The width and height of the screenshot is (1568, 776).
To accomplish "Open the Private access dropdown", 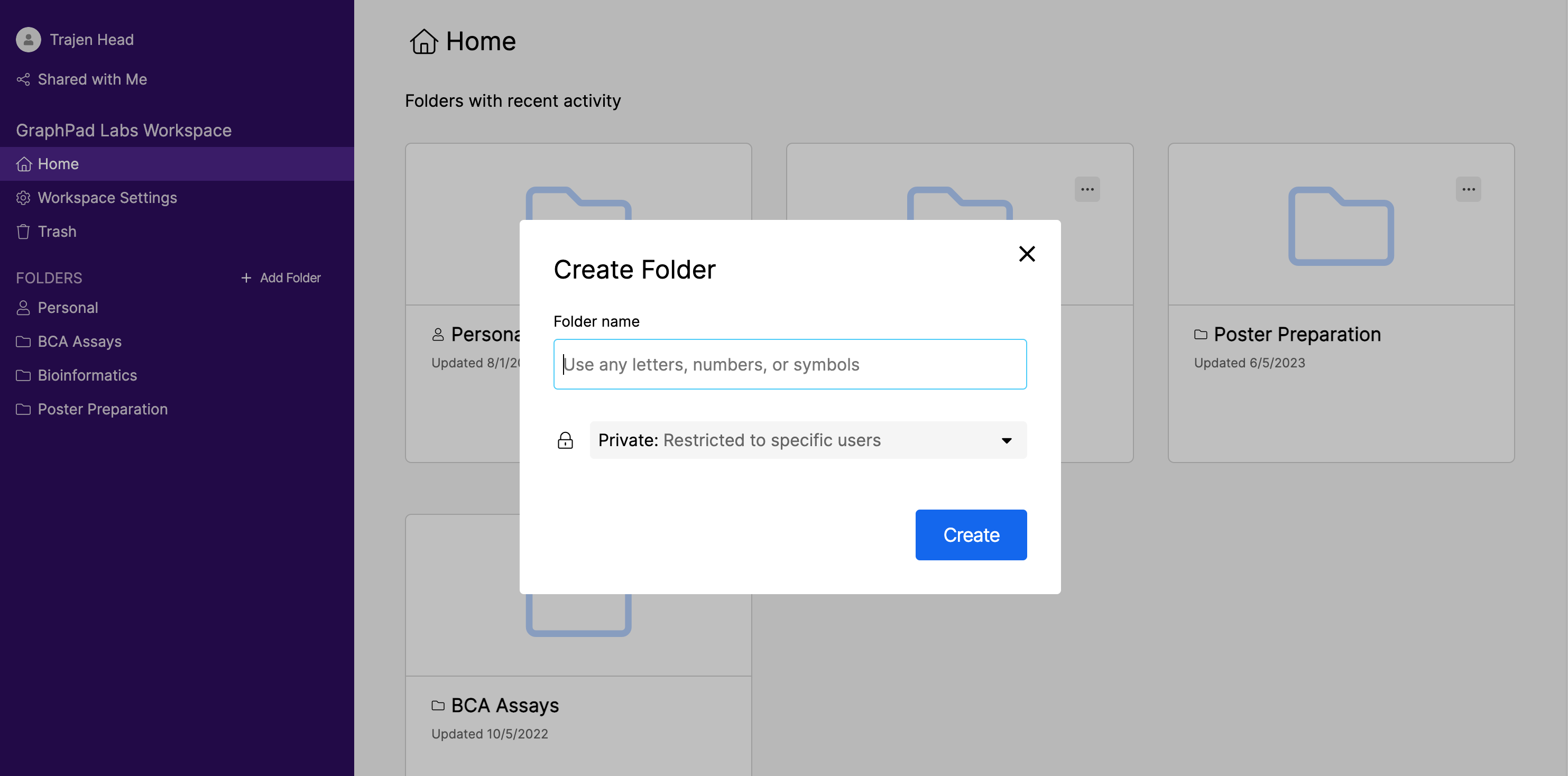I will tap(807, 440).
